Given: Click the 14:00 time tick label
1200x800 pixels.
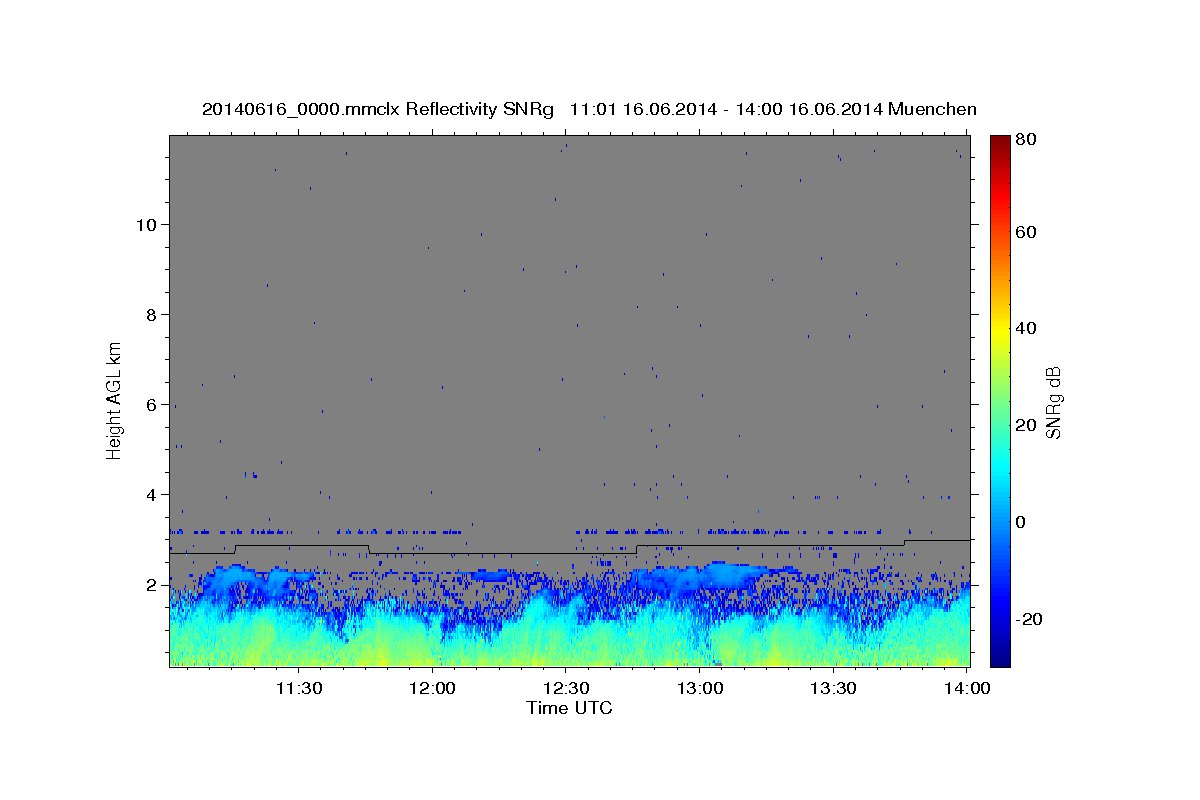Looking at the screenshot, I should (x=966, y=688).
